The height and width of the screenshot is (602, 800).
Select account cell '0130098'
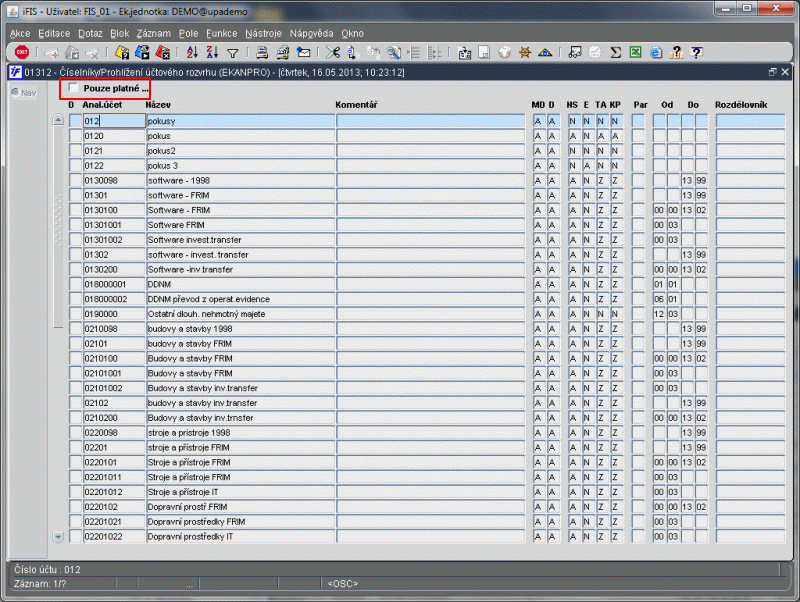pyautogui.click(x=114, y=181)
